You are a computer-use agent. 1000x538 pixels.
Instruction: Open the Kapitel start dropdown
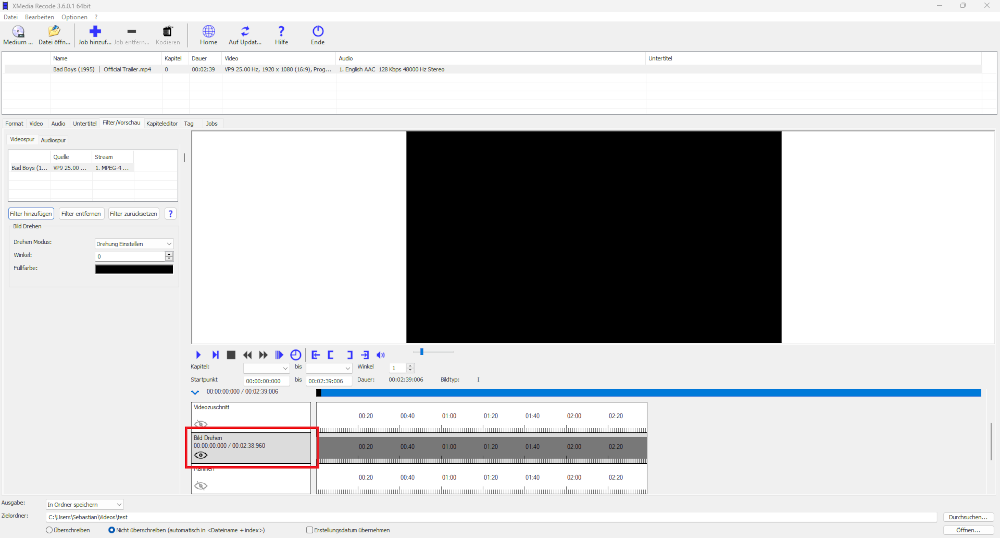[x=266, y=368]
